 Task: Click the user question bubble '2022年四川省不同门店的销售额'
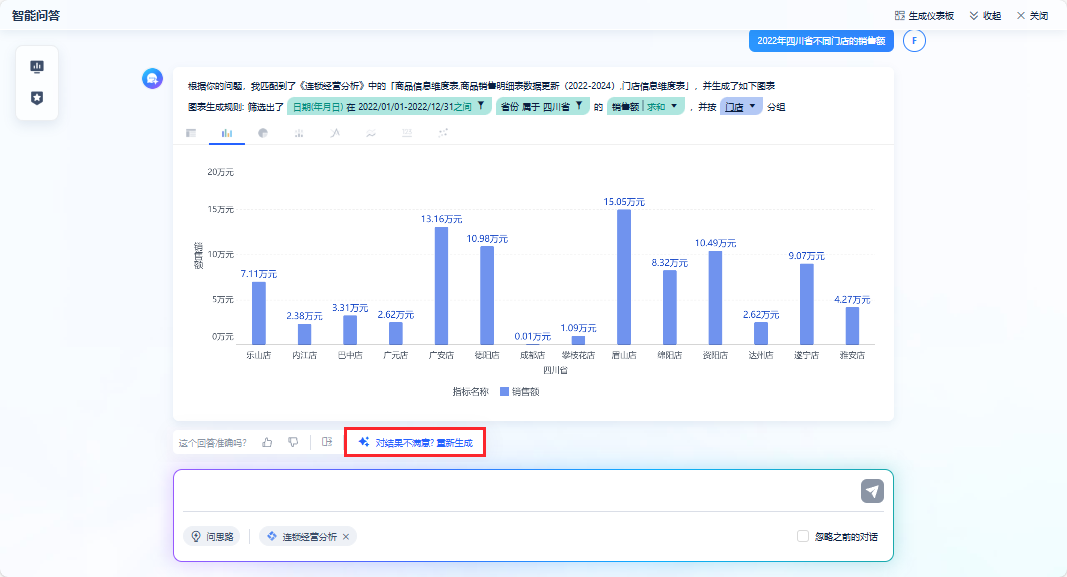(821, 41)
